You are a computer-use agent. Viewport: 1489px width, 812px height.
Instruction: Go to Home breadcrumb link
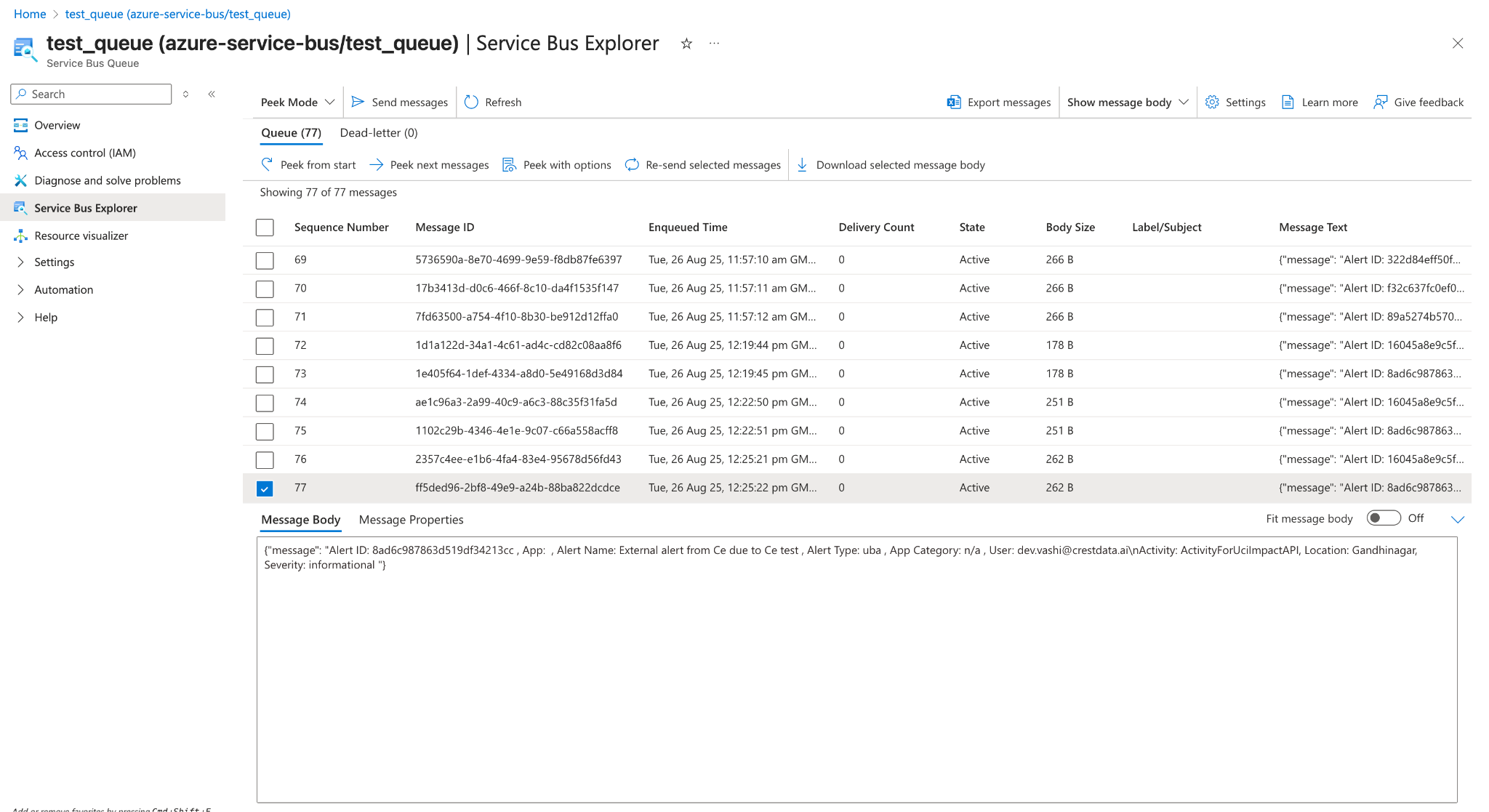[x=30, y=14]
